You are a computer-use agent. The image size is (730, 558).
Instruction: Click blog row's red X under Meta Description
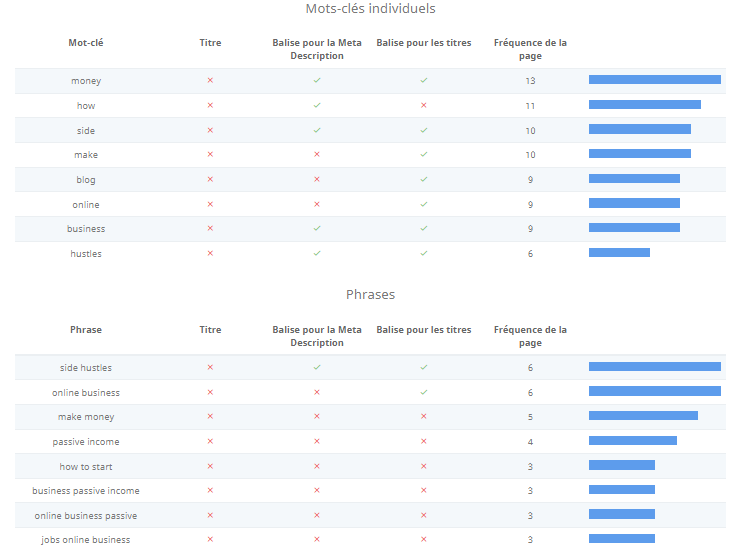(316, 179)
